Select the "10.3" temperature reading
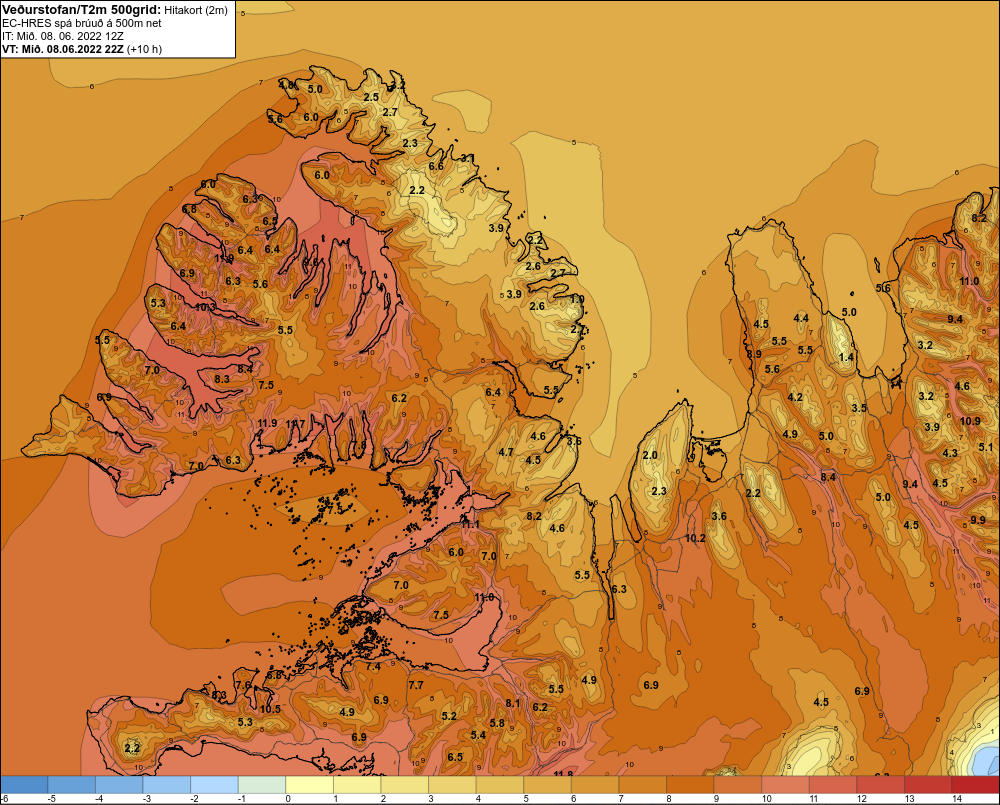 tap(205, 307)
